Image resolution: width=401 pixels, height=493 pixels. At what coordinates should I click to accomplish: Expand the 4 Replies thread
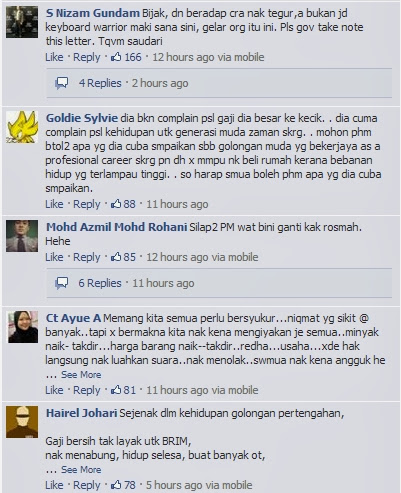100,83
